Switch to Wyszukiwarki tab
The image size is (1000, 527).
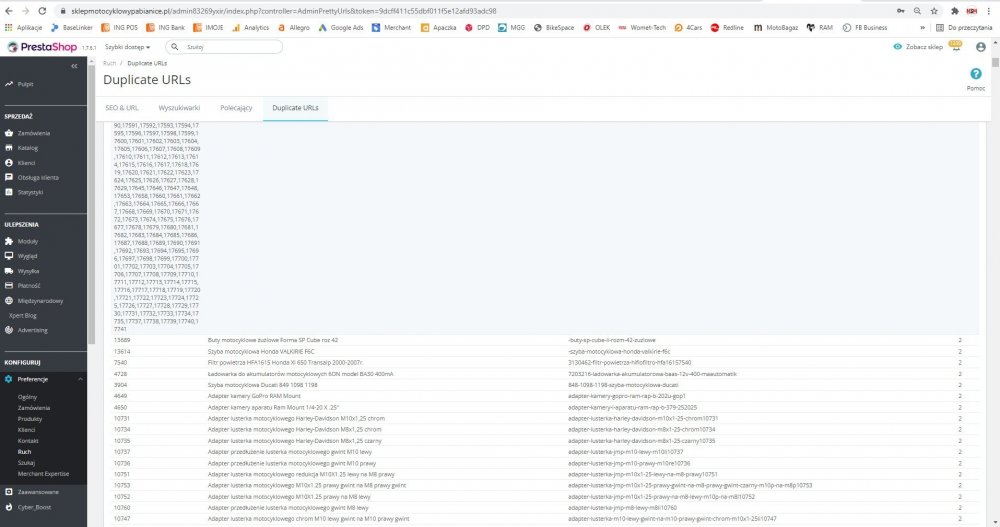point(179,108)
